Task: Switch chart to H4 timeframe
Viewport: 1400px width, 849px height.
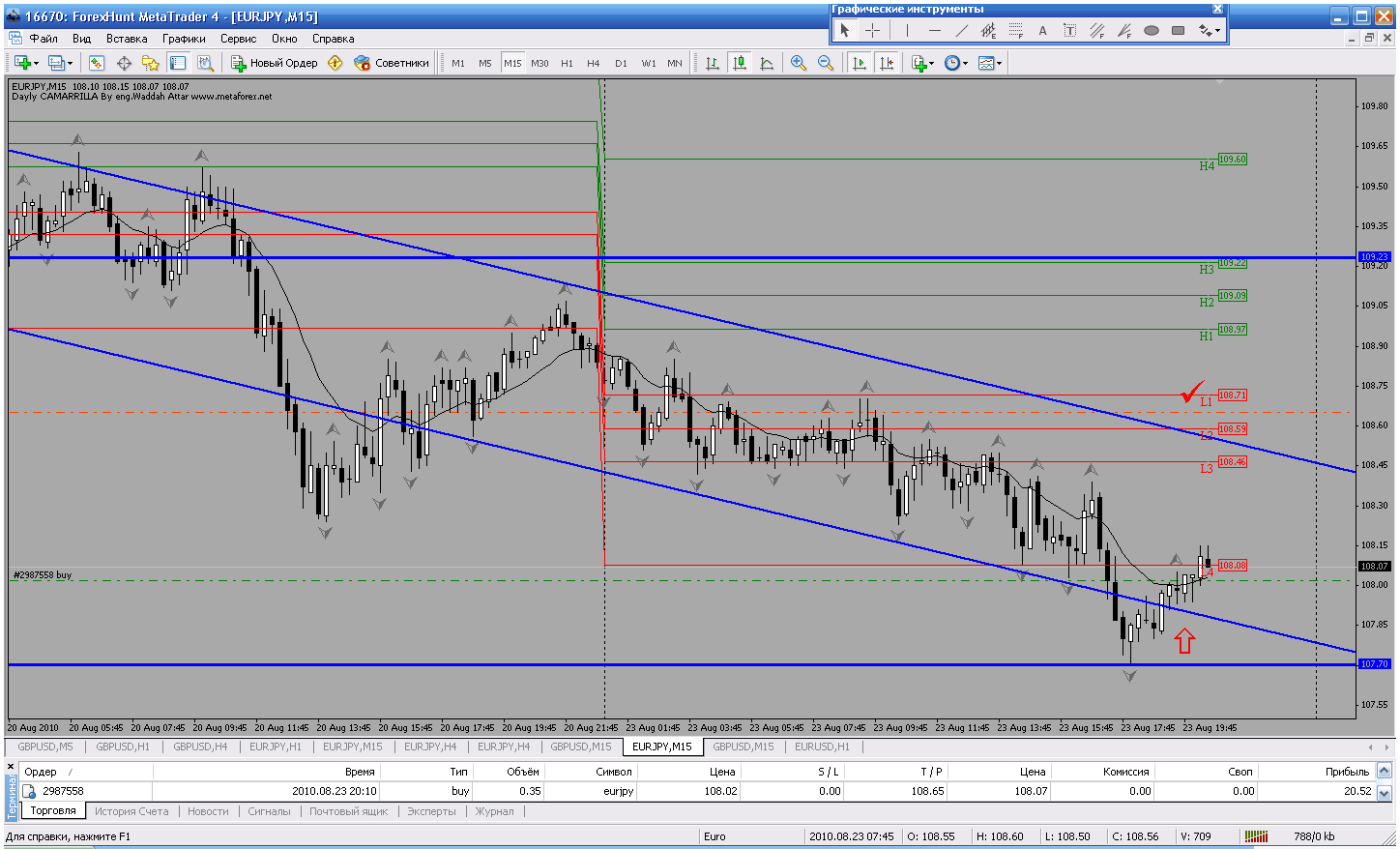Action: pos(593,63)
